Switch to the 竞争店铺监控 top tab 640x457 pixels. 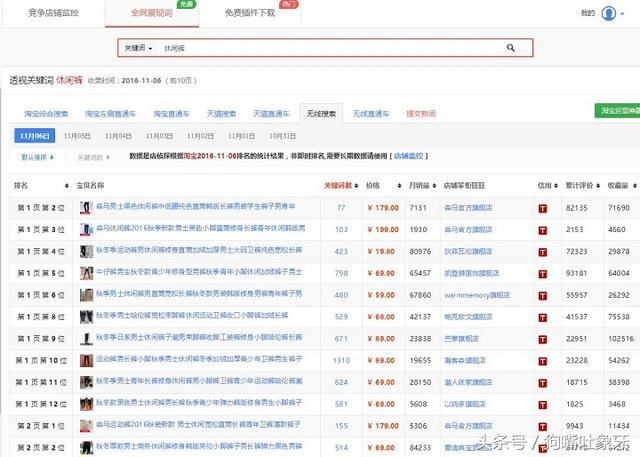tap(53, 13)
